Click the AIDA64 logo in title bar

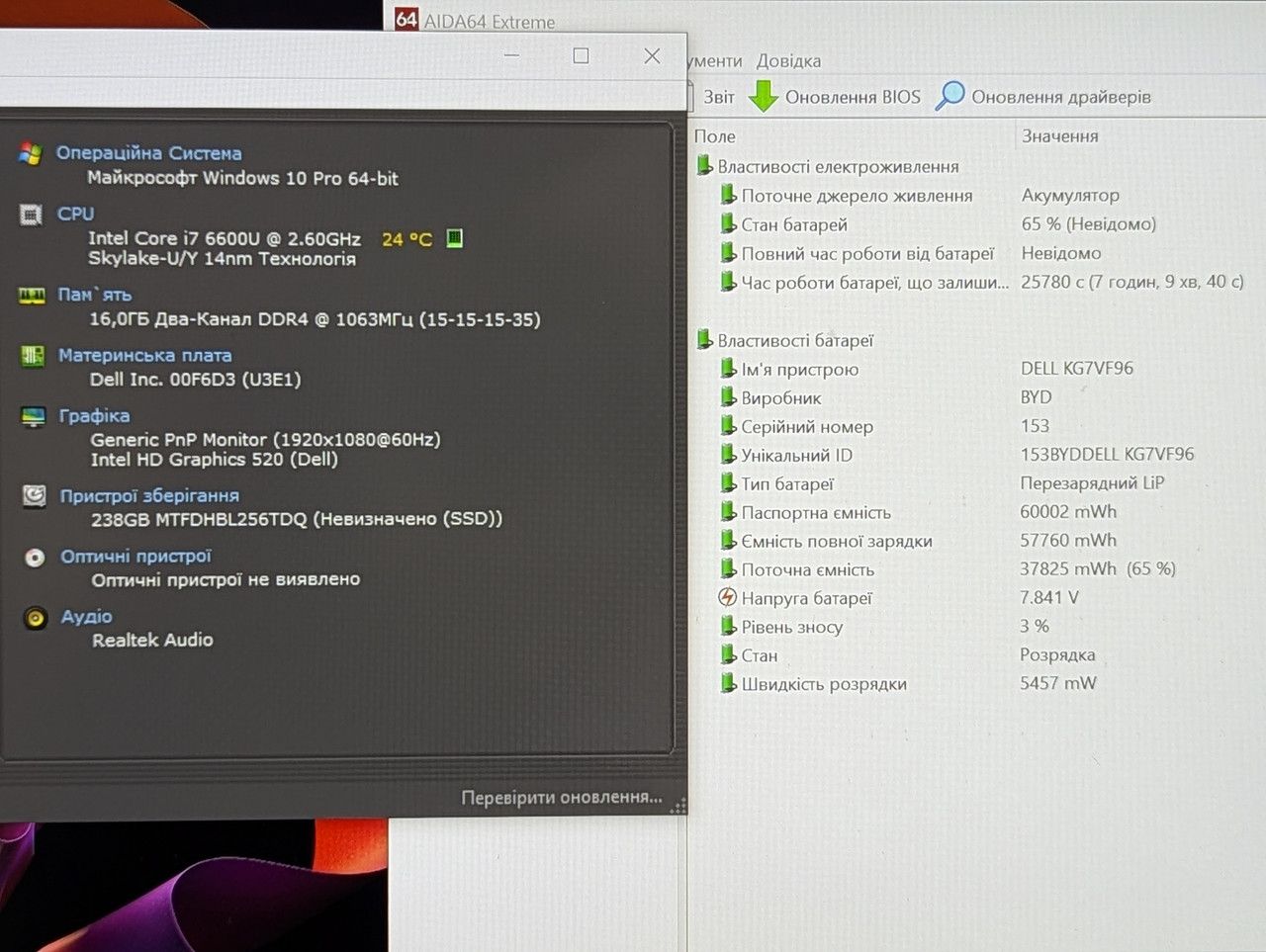[407, 19]
